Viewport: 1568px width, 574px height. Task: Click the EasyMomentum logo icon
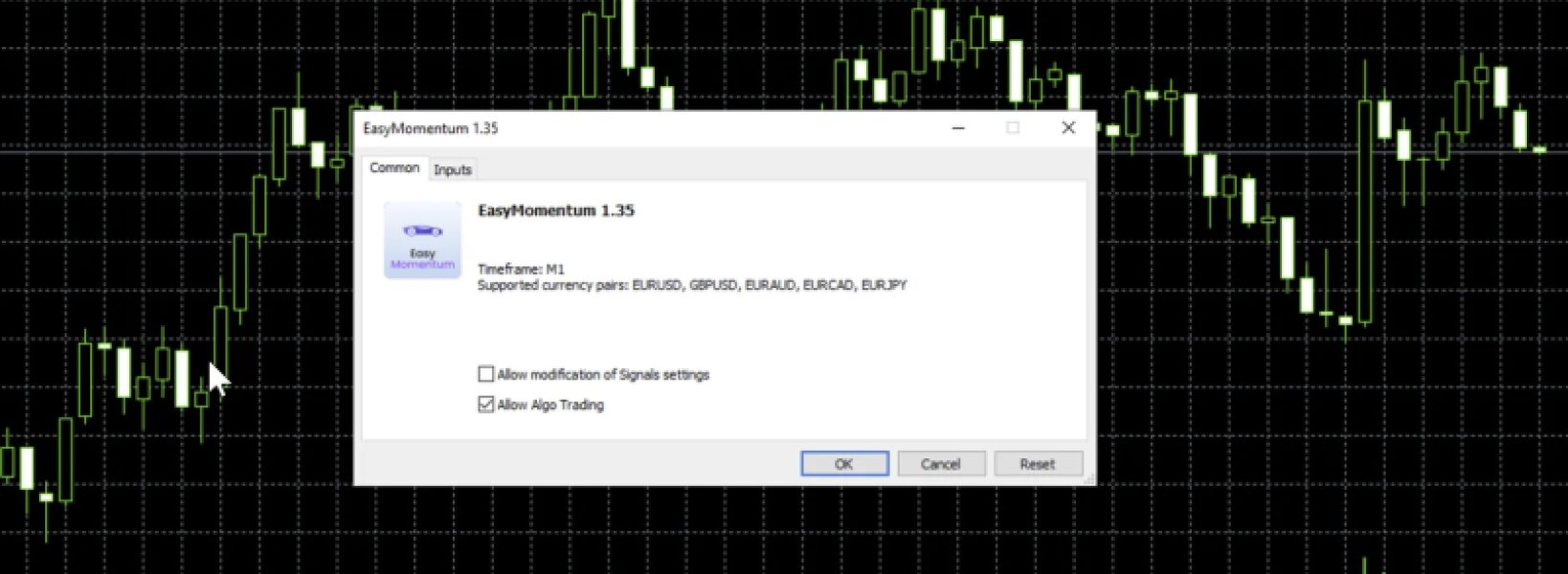pos(422,241)
